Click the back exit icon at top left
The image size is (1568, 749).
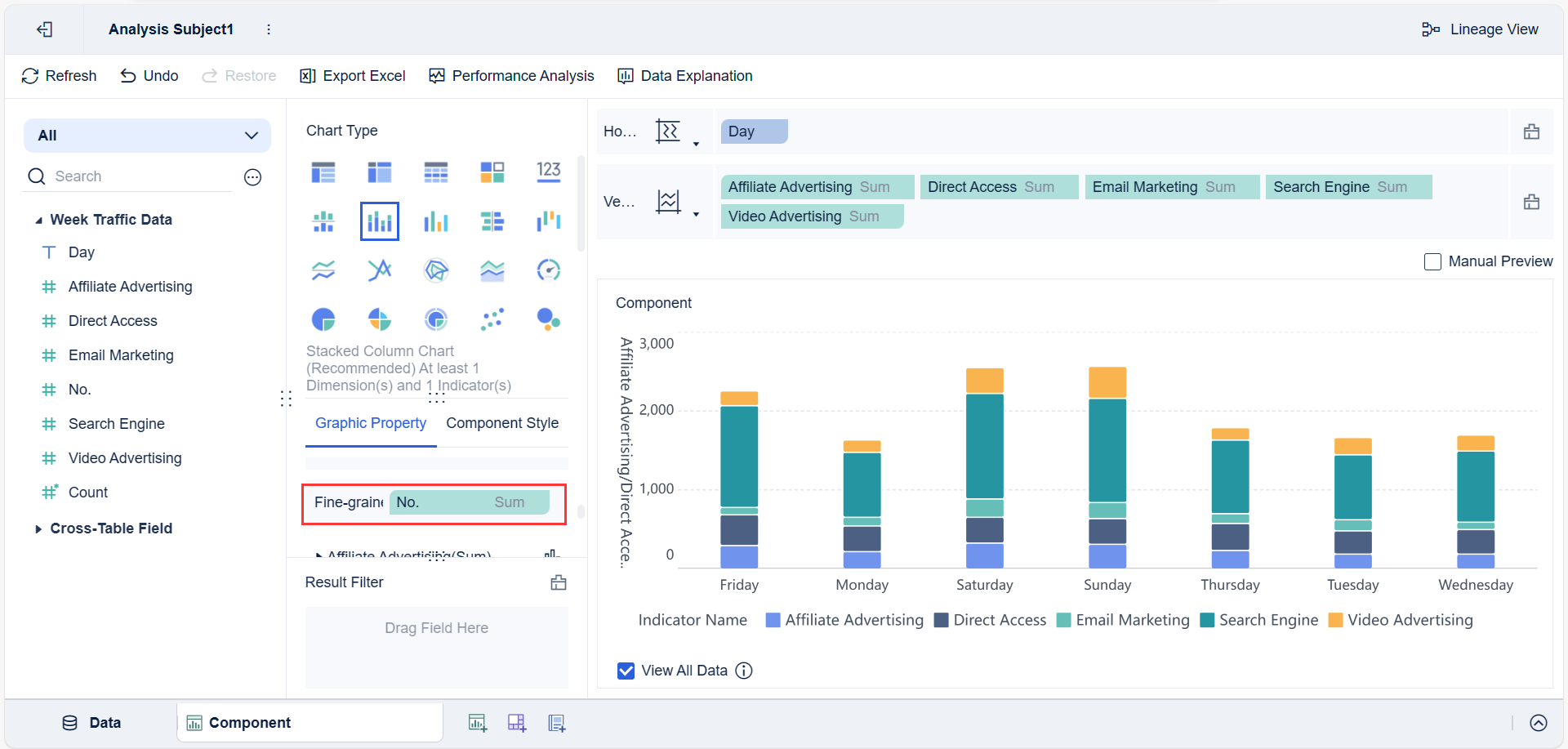coord(45,29)
